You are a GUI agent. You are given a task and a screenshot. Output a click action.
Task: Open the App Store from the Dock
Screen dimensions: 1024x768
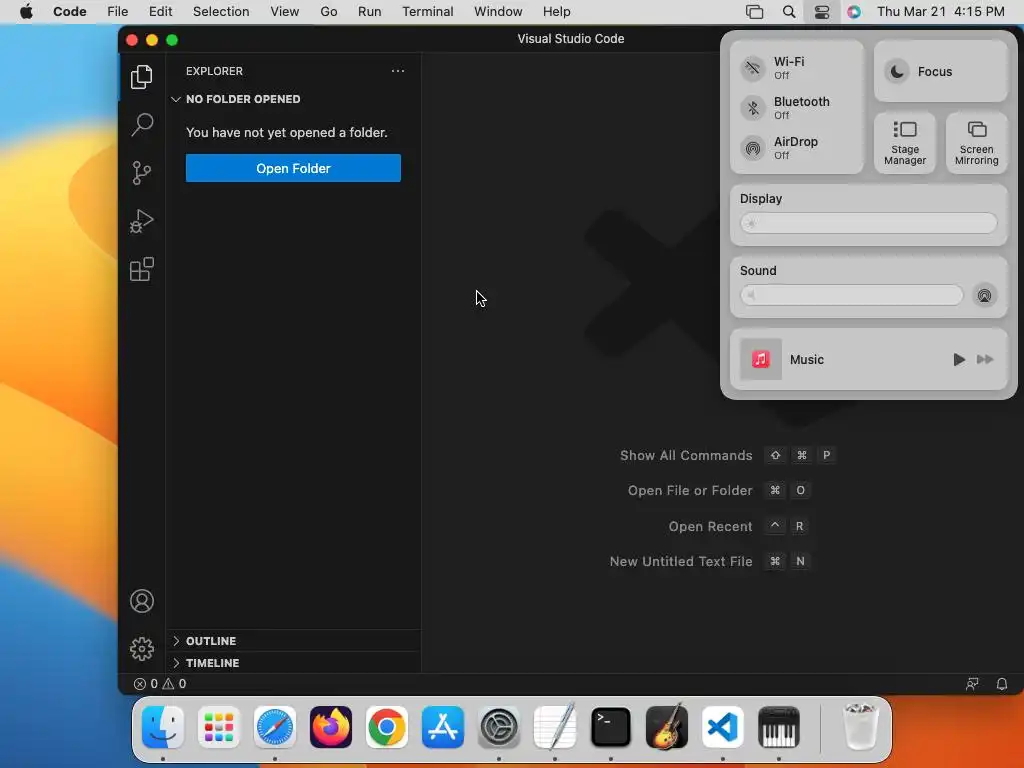443,727
